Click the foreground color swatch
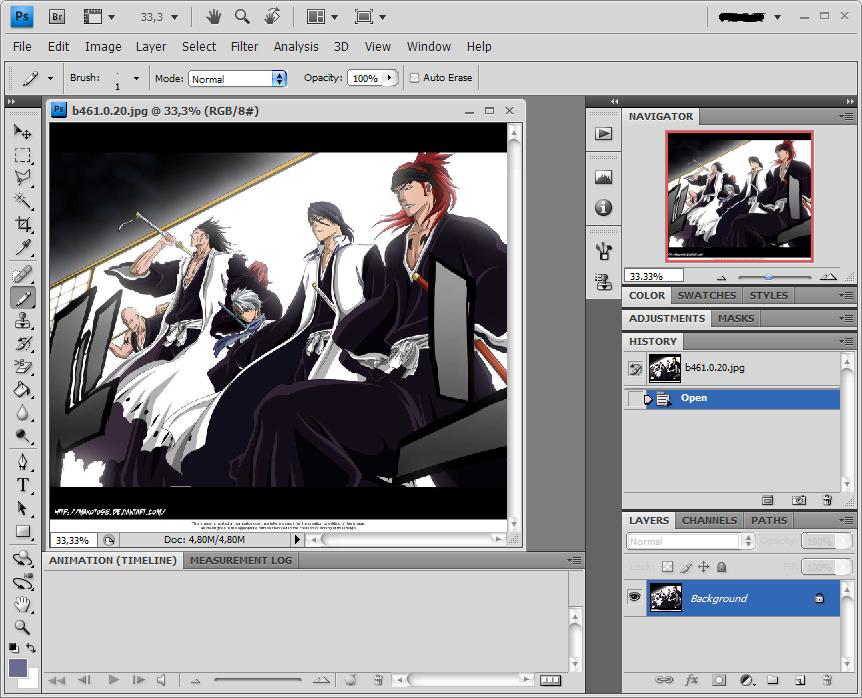The height and width of the screenshot is (698, 862). 18,667
